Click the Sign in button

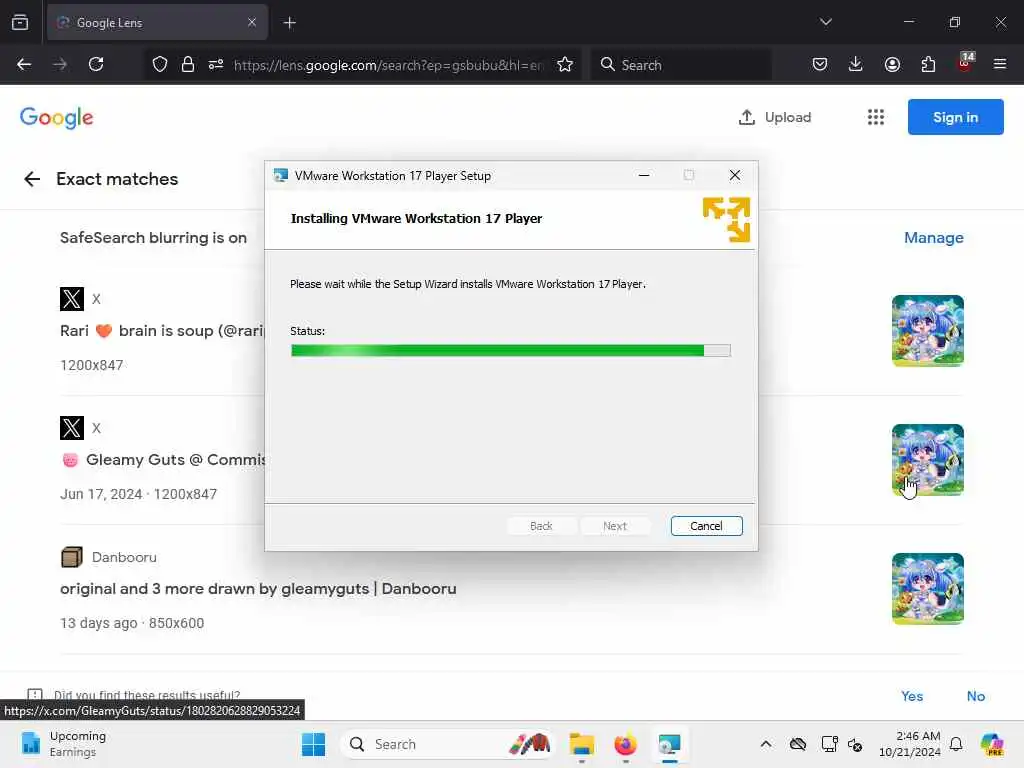955,117
